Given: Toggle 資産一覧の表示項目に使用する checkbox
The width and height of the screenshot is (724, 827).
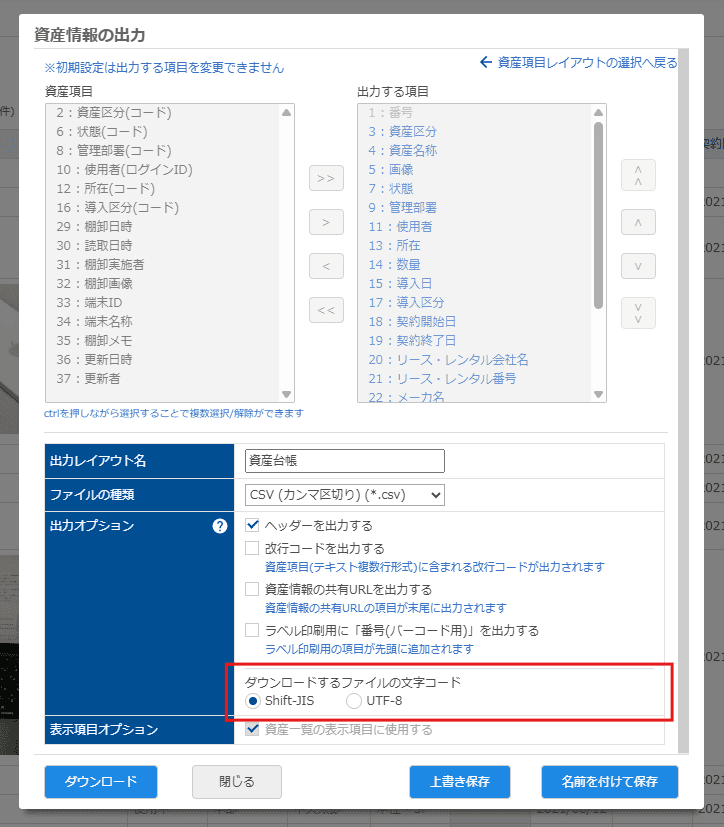Looking at the screenshot, I should coord(252,729).
